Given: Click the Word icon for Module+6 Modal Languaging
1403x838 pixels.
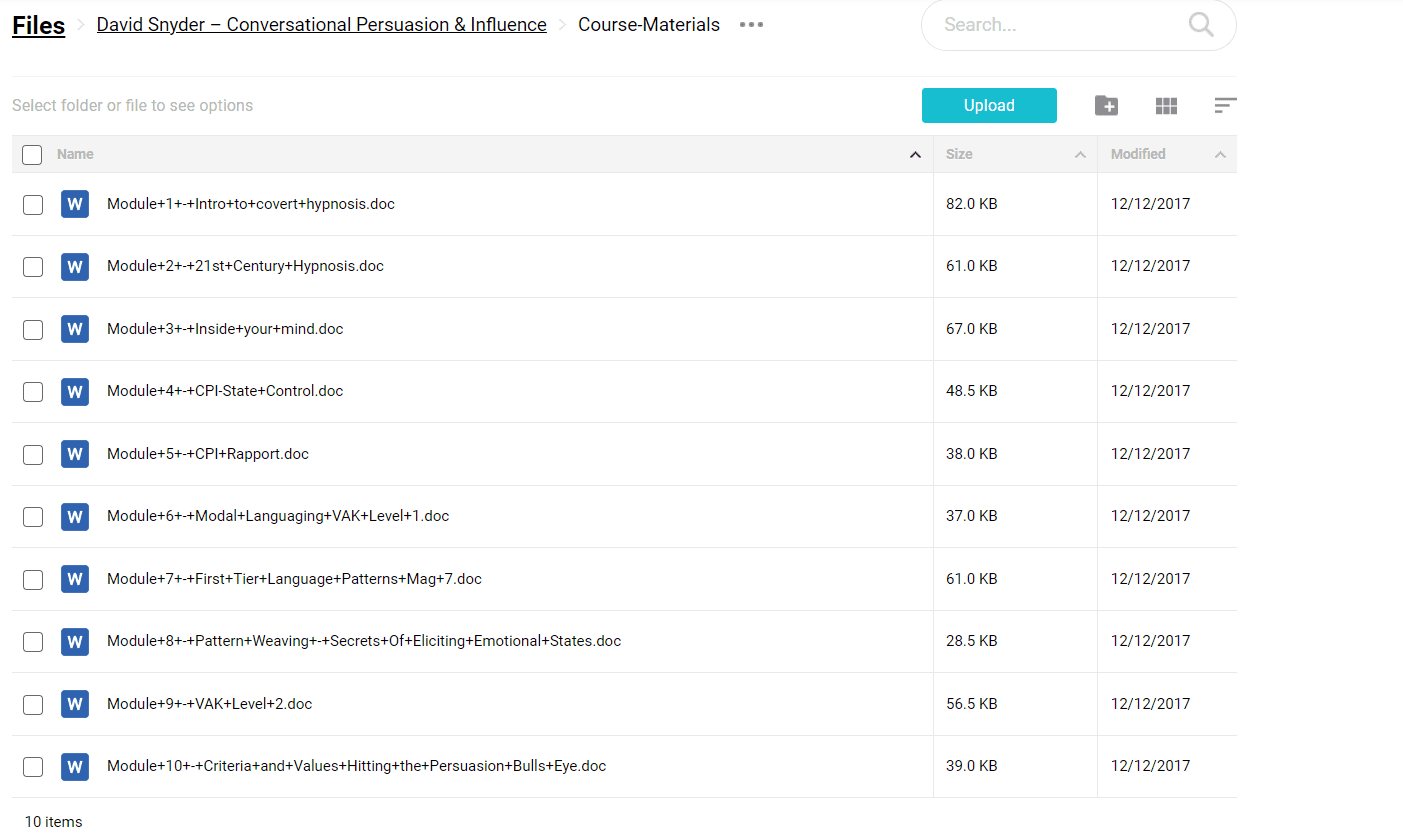Looking at the screenshot, I should 75,517.
